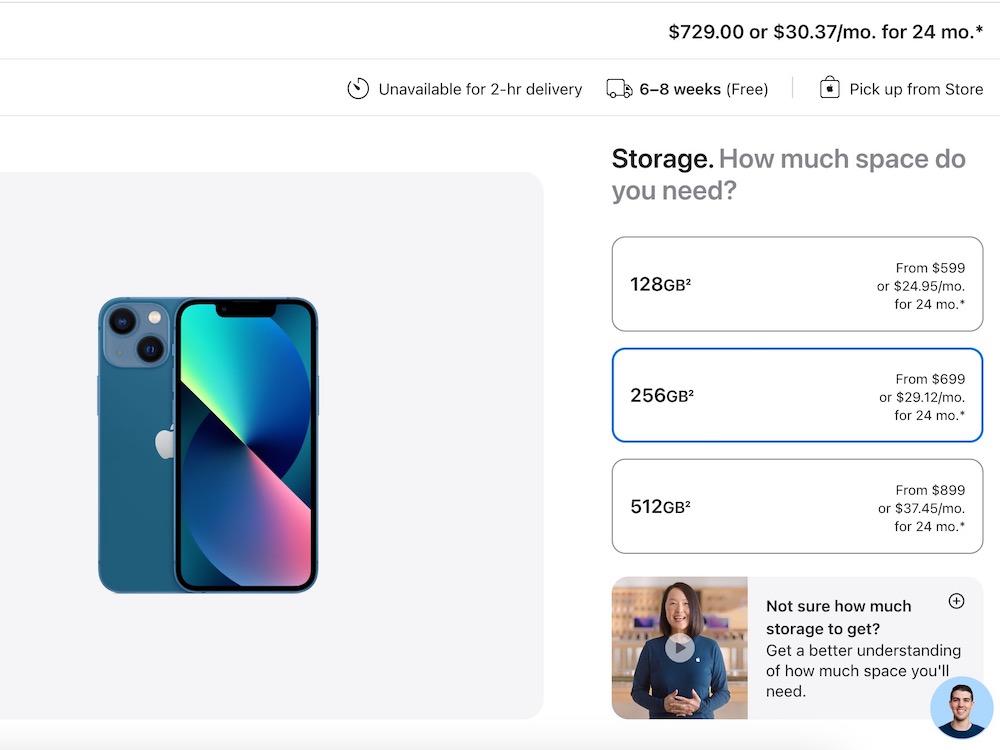
Task: Select the 128GB storage option
Action: 797,284
